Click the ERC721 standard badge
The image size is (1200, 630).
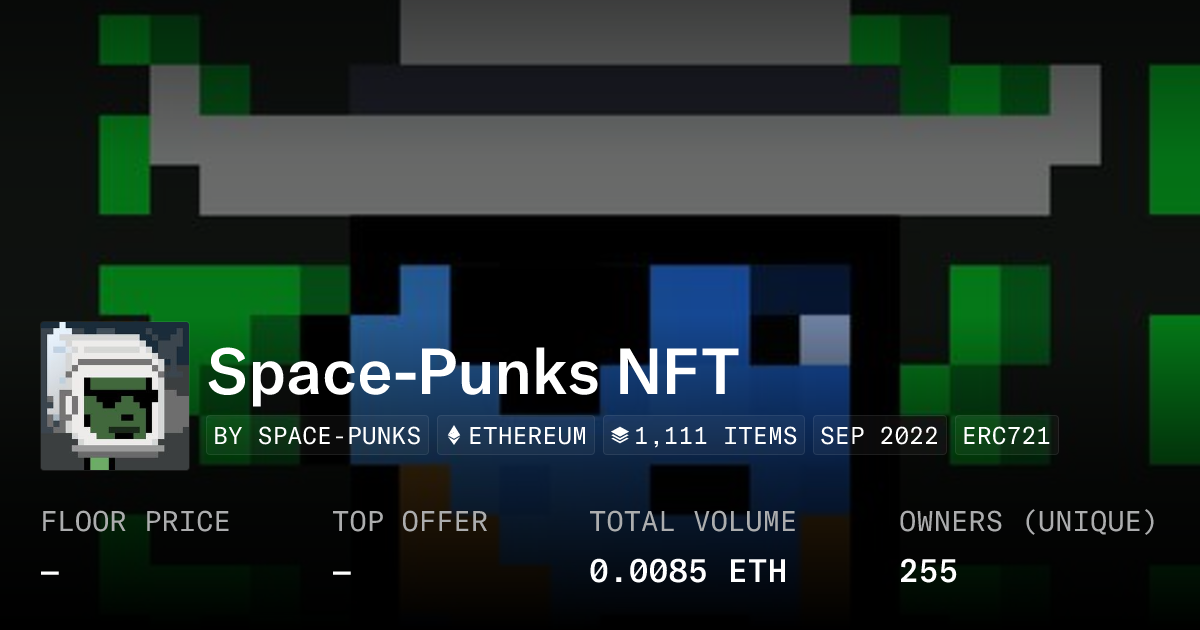1006,435
